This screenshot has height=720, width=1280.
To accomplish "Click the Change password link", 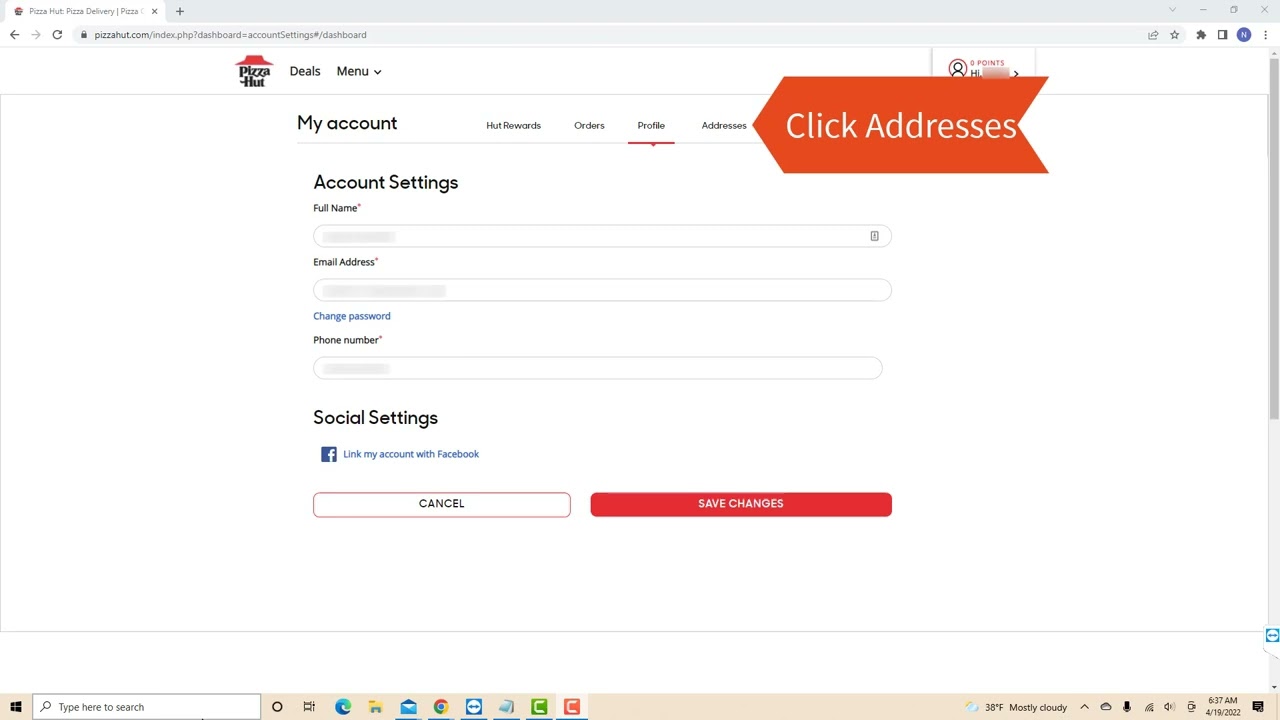I will click(x=352, y=316).
